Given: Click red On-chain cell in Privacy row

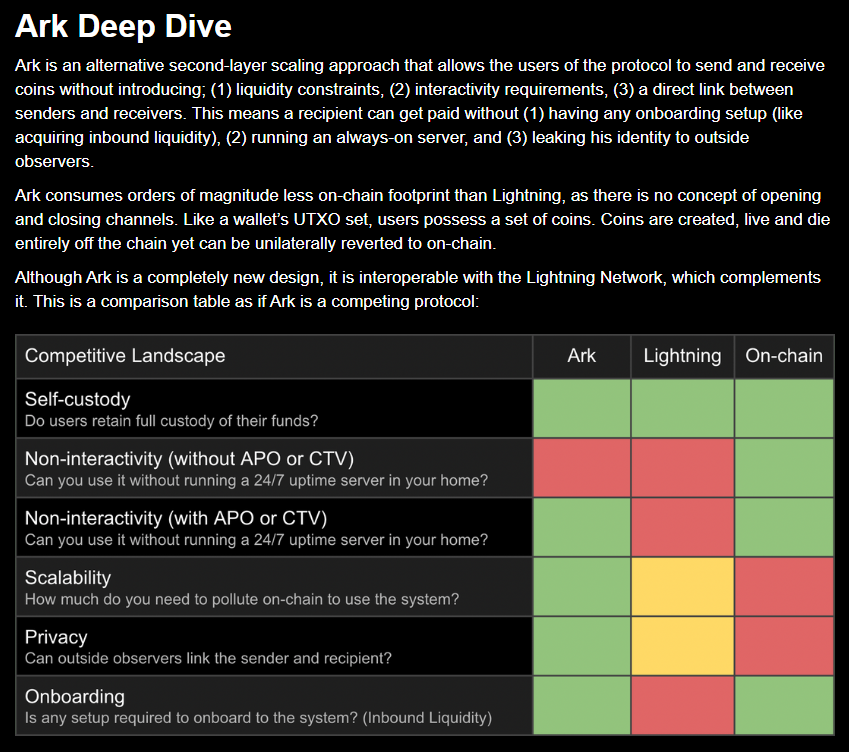Looking at the screenshot, I should click(x=783, y=646).
